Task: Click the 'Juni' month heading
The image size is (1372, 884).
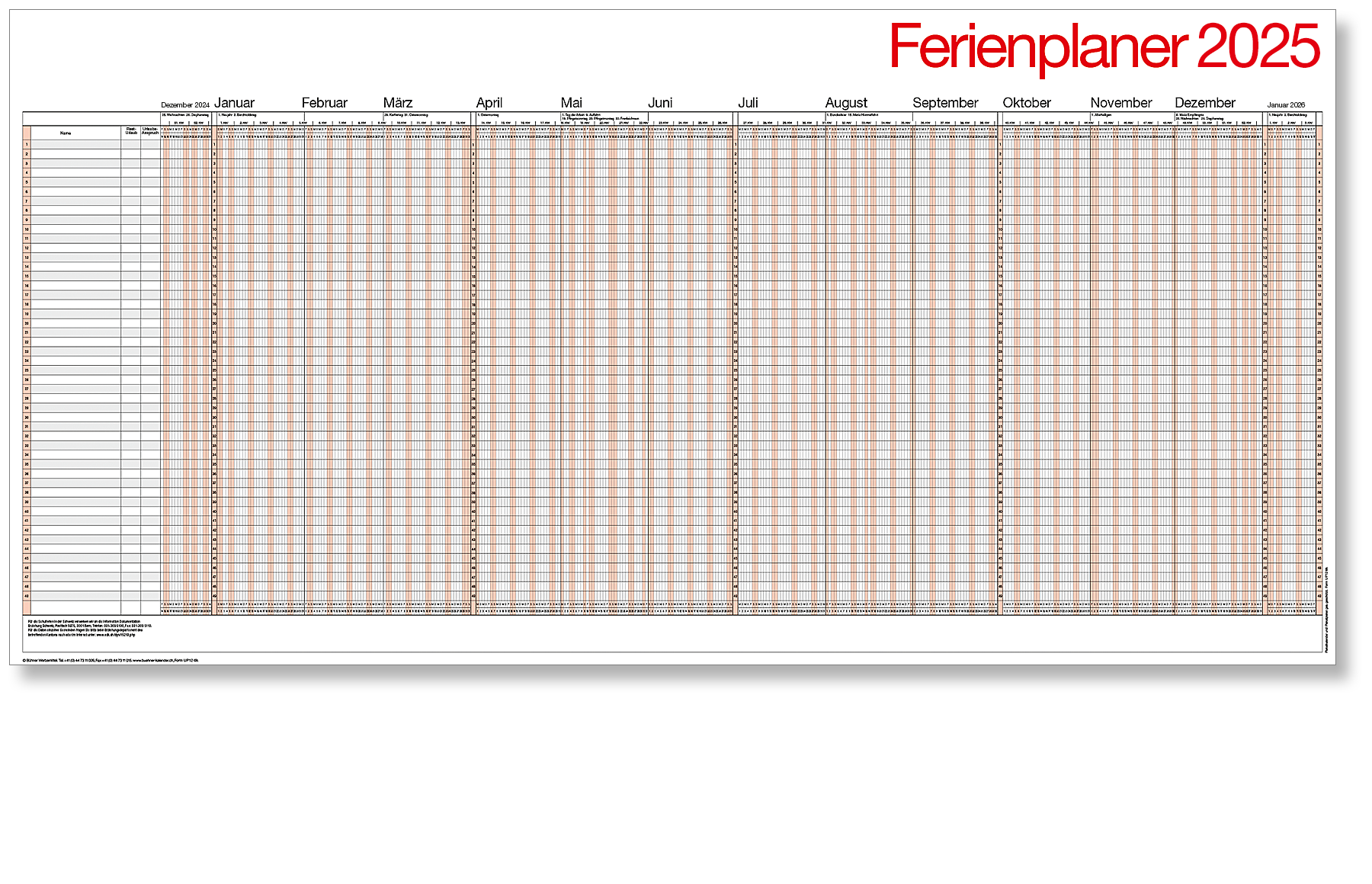Action: coord(660,103)
